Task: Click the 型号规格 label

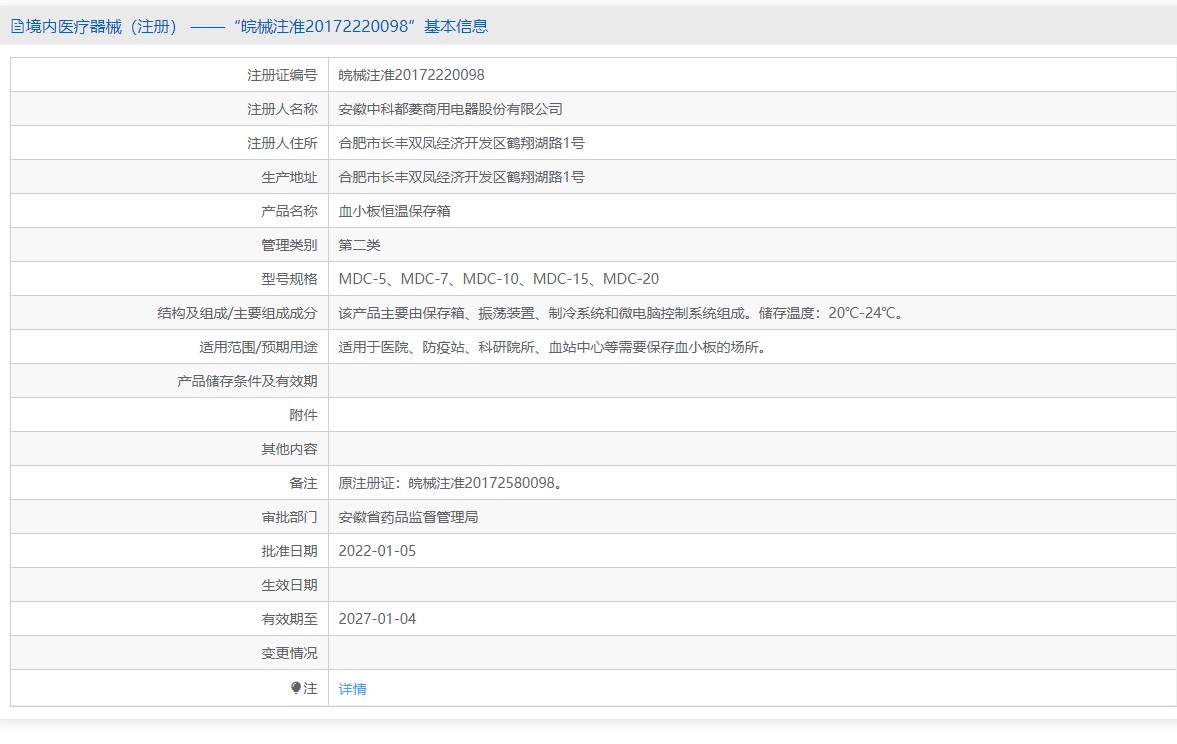Action: pos(289,279)
